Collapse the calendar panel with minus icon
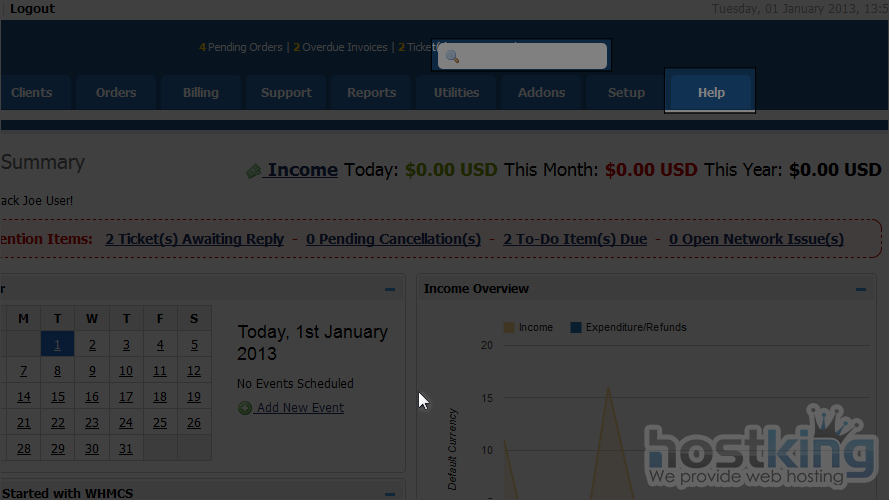 (390, 290)
